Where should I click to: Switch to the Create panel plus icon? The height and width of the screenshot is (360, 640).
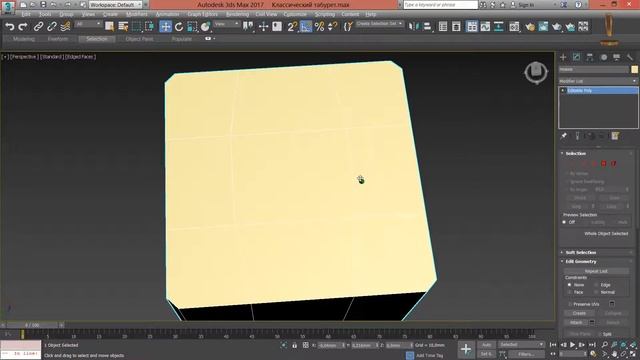coord(563,57)
